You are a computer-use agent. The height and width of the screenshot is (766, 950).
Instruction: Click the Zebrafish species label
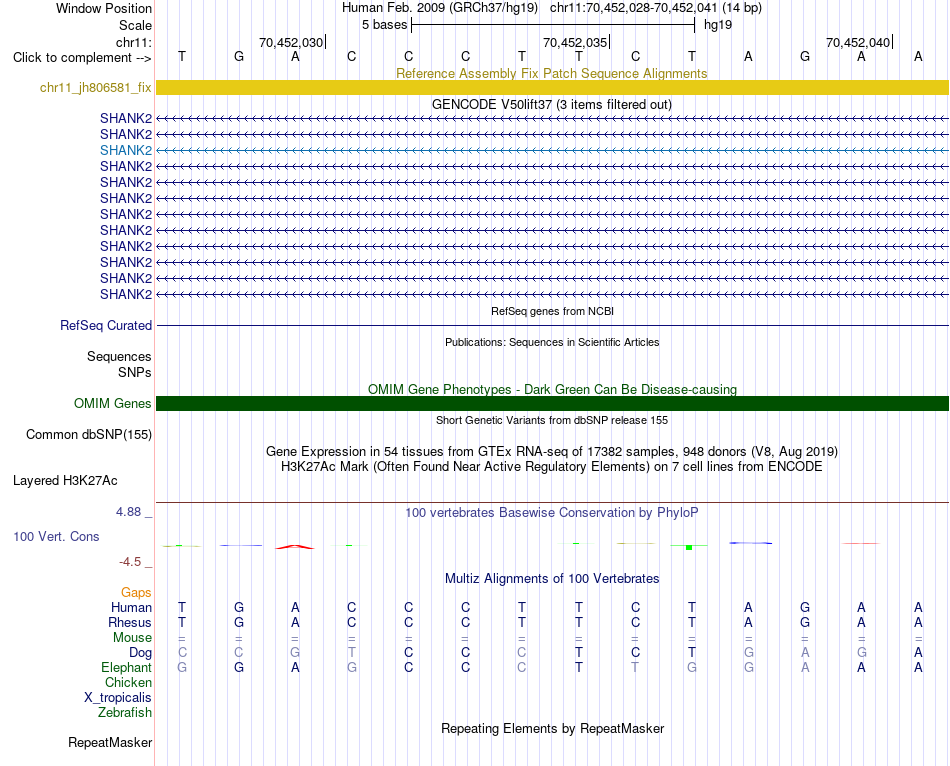point(125,713)
